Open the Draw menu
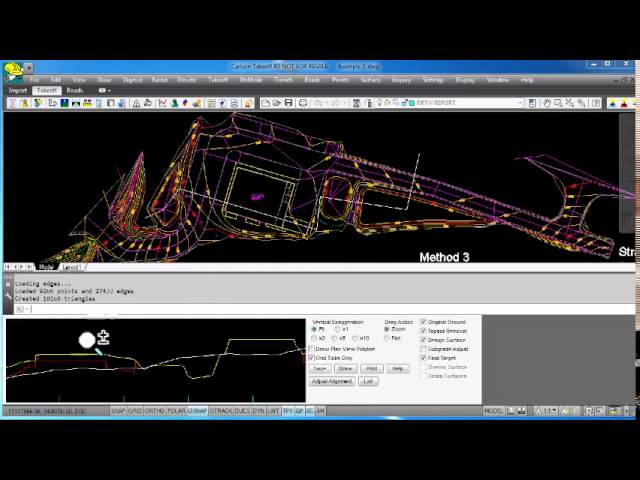The width and height of the screenshot is (640, 480). coord(104,80)
